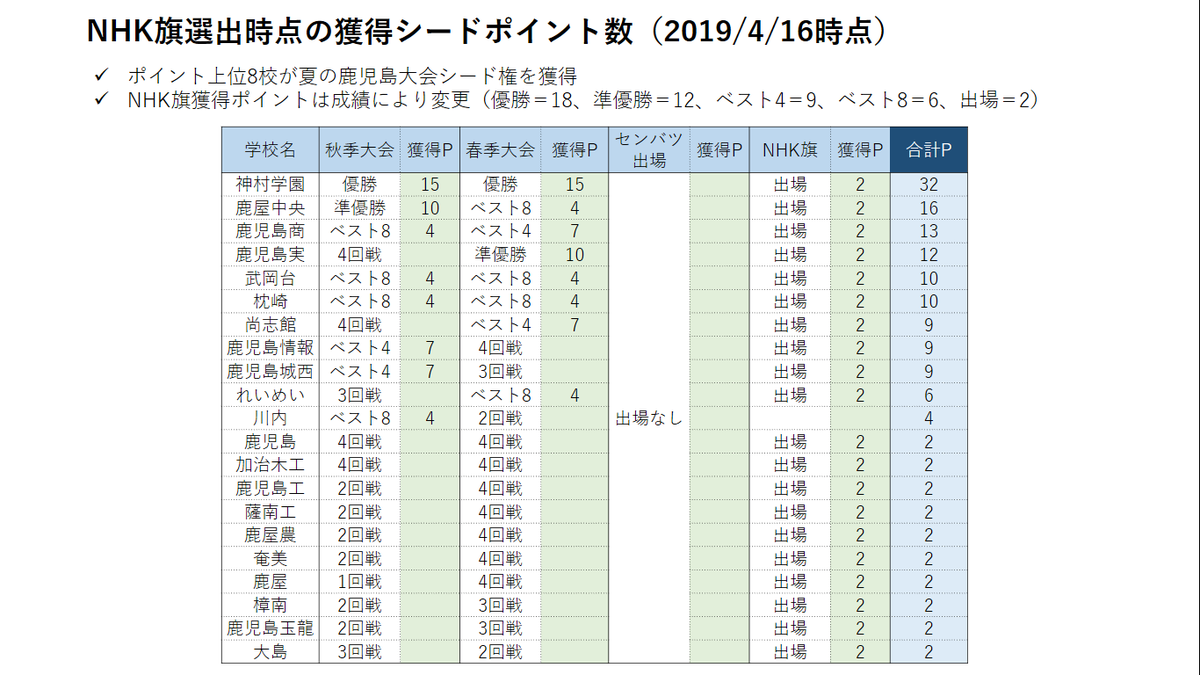Click ベスト4 in 鹿児島情報's autumn column
The height and width of the screenshot is (675, 1200).
pyautogui.click(x=359, y=348)
